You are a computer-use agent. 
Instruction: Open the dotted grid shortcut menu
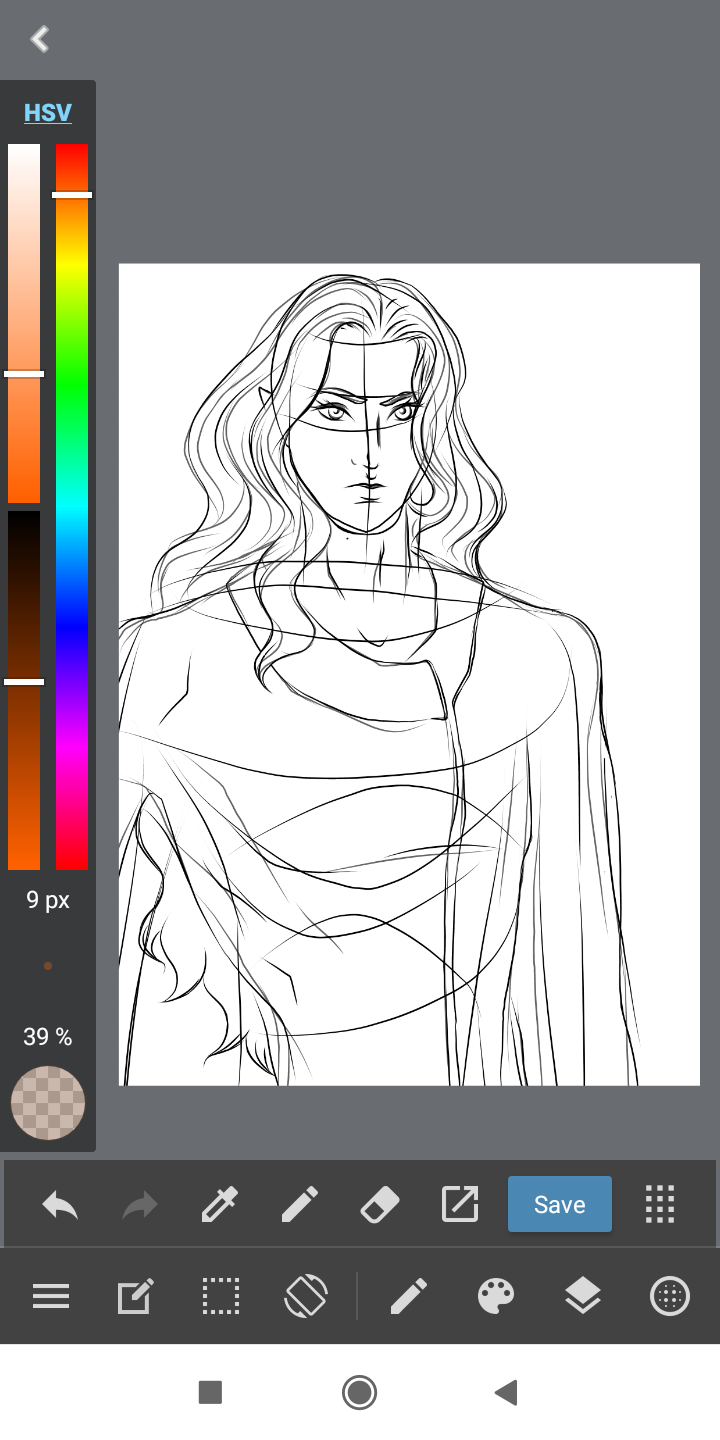pos(660,1204)
